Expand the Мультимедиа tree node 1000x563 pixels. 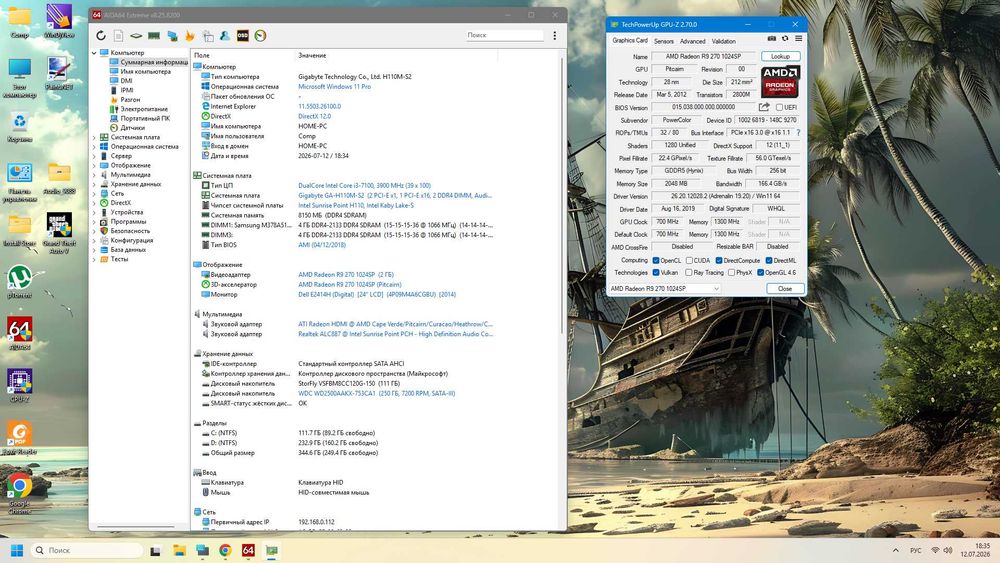[94, 175]
